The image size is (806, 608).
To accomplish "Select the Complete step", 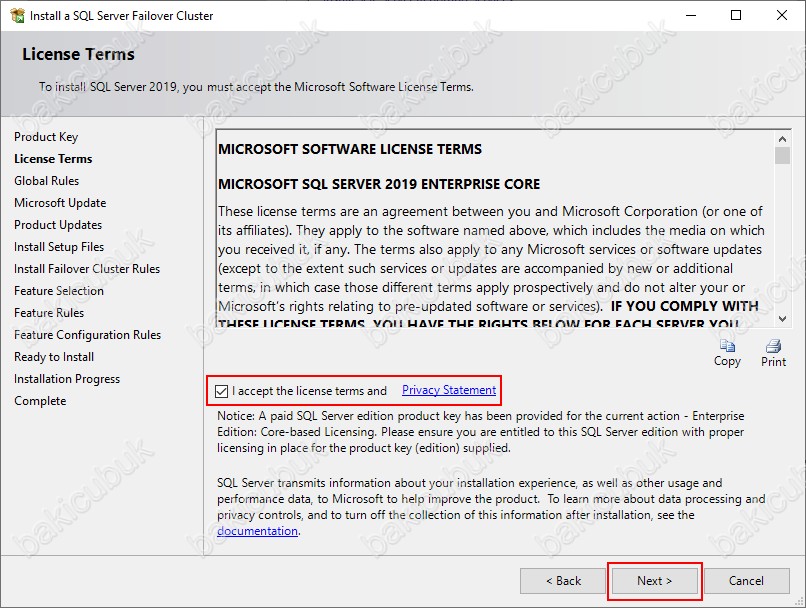I will (x=40, y=401).
